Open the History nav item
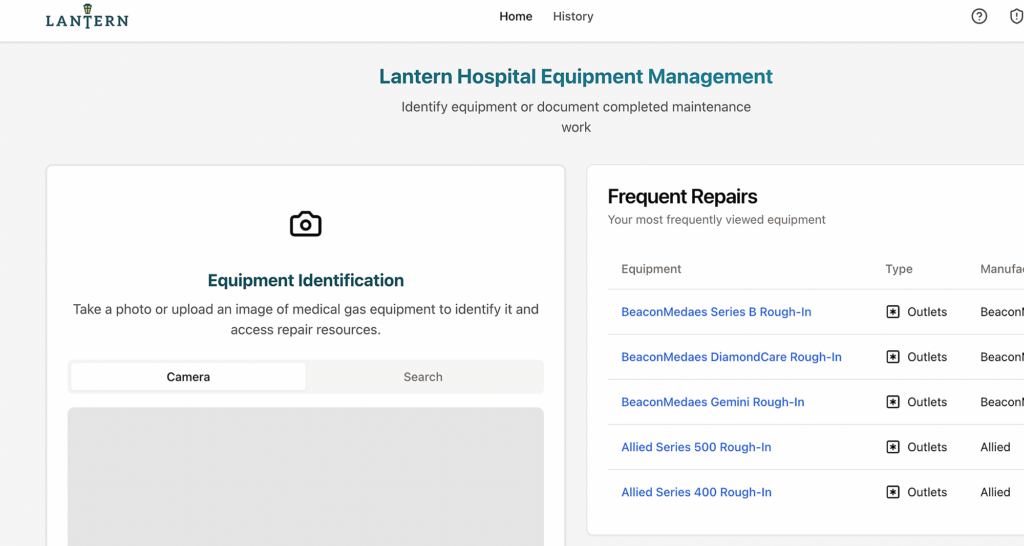Screen dimensions: 1024x546 pos(573,16)
